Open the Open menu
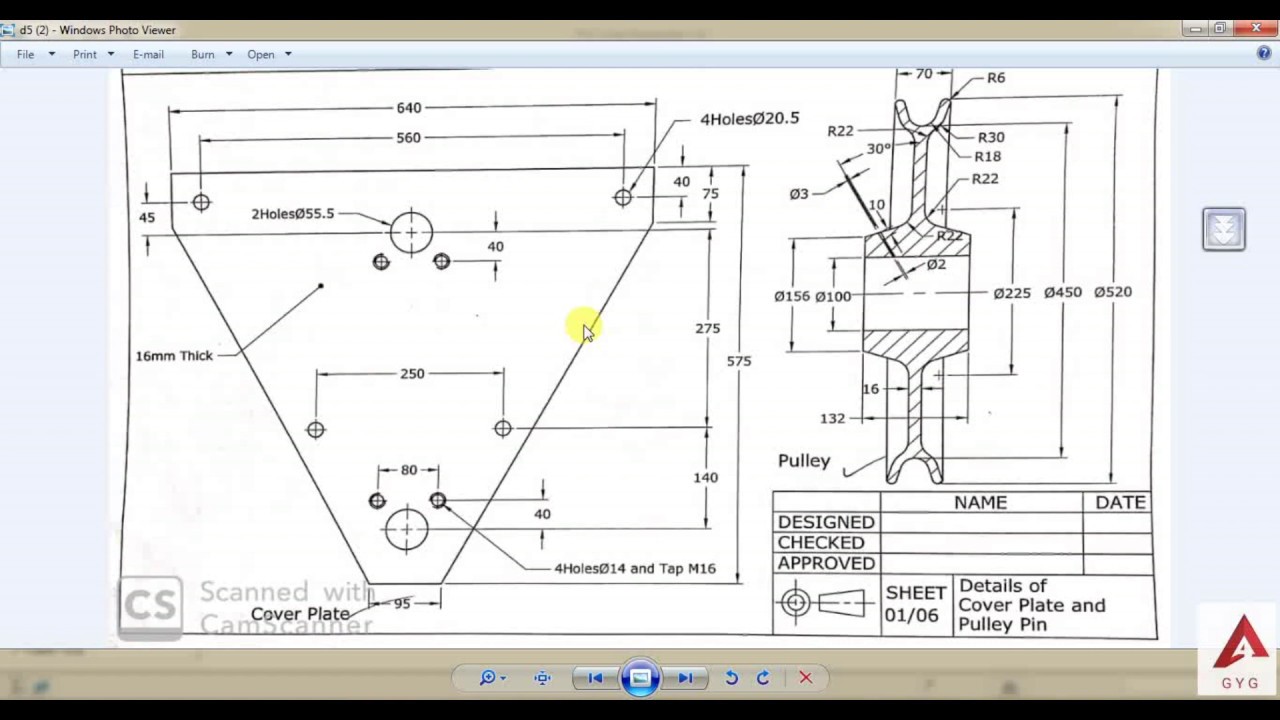Screen dimensions: 1280x720 click(x=261, y=54)
